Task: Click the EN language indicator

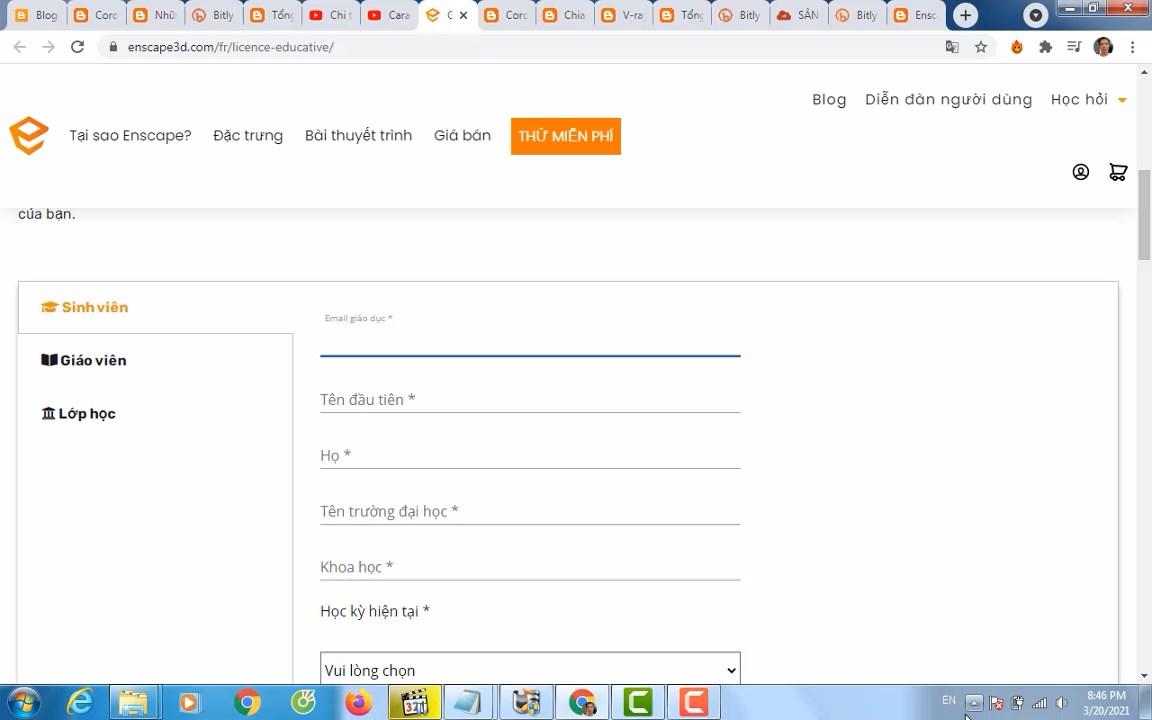Action: pyautogui.click(x=948, y=700)
